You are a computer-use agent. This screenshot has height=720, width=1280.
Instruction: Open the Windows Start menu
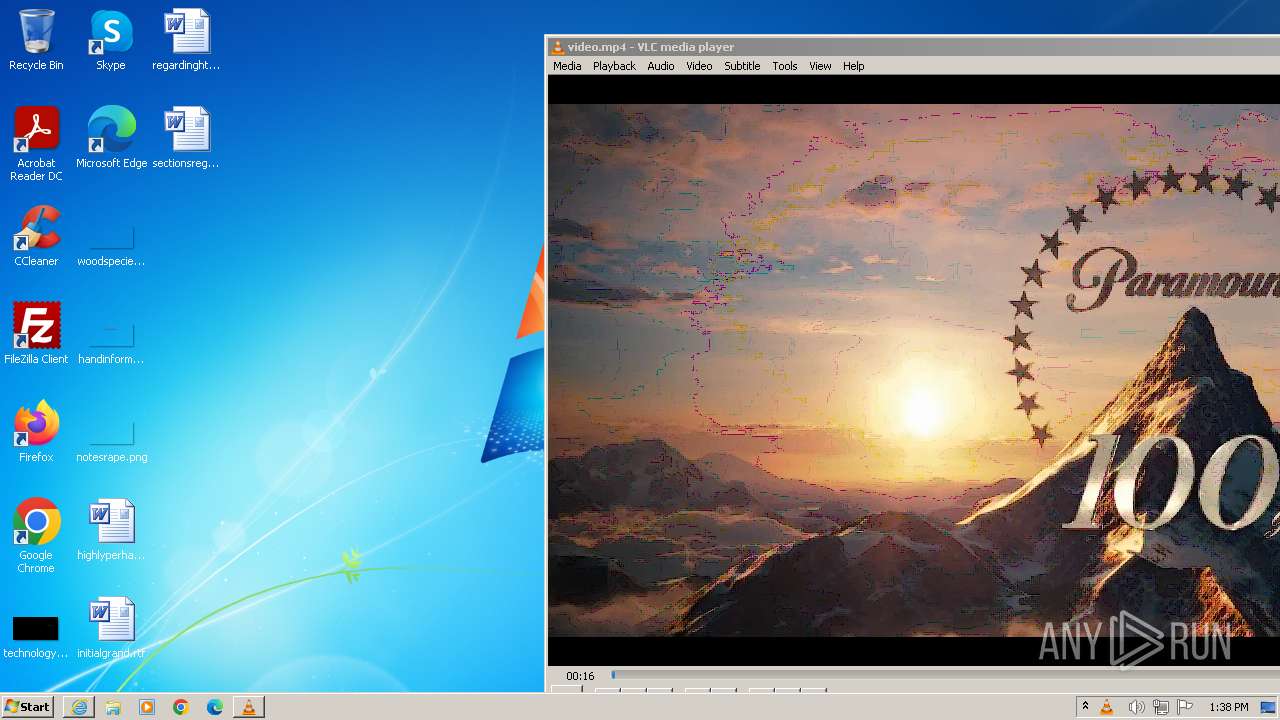28,707
